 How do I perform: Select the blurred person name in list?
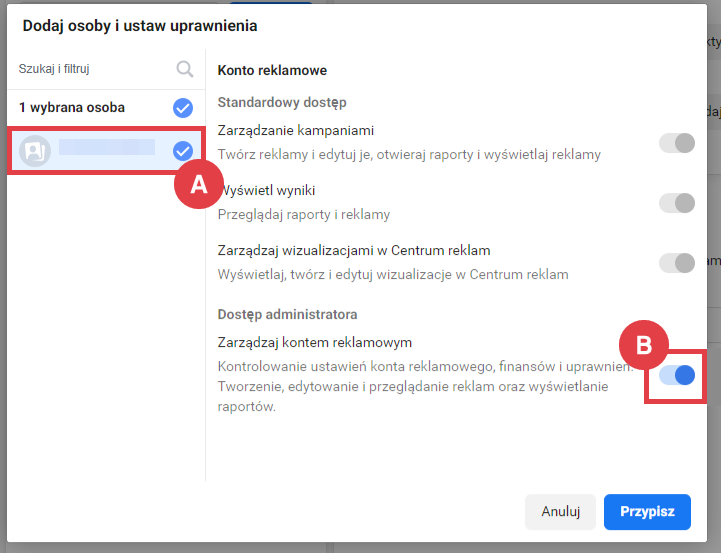pos(106,148)
